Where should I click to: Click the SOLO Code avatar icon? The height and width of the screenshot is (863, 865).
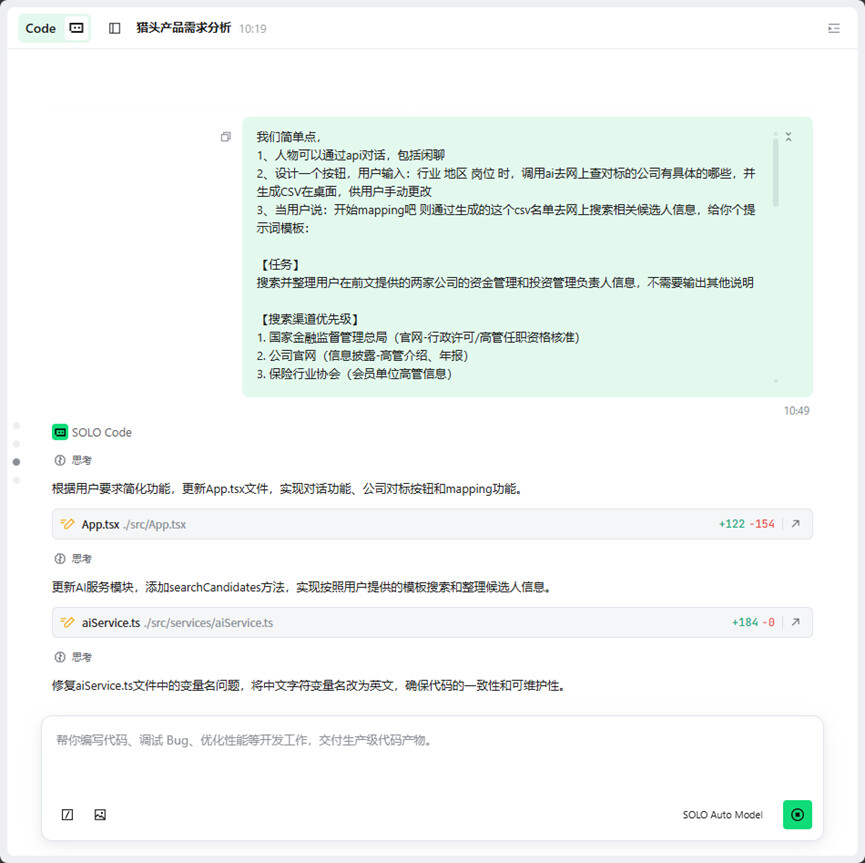tap(60, 432)
